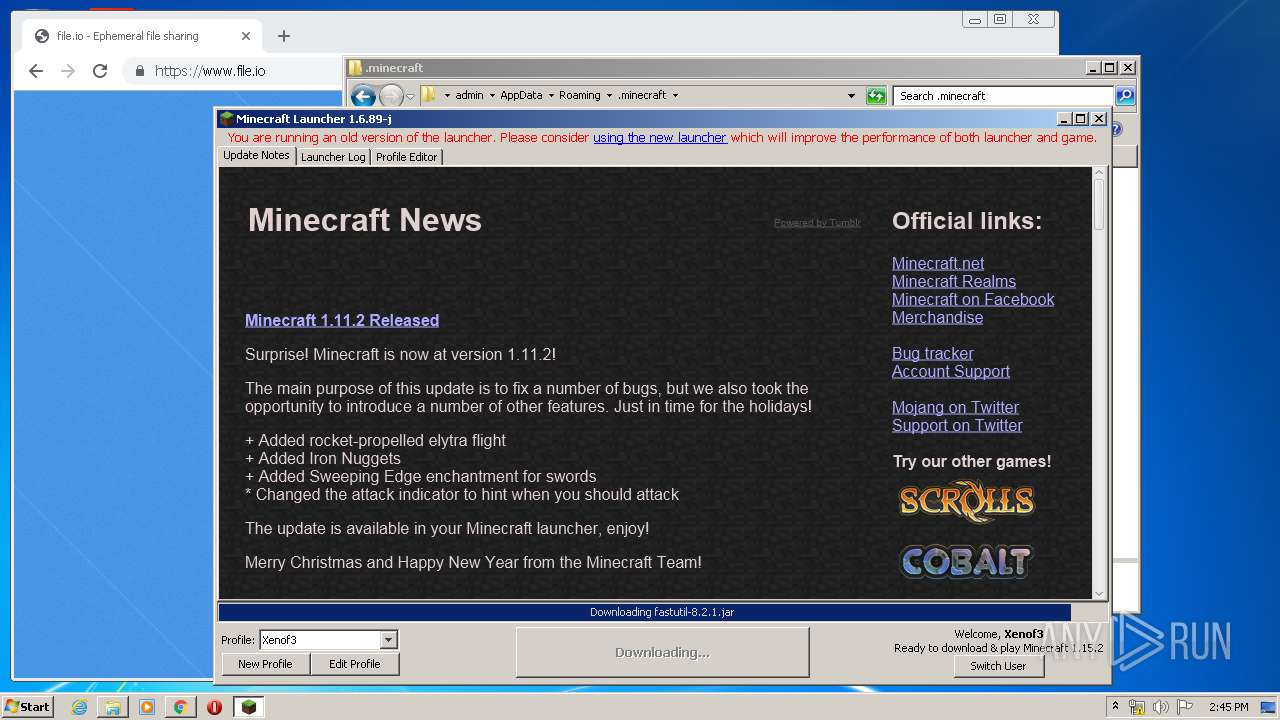This screenshot has width=1280, height=720.
Task: Select the file.io Ephemeral file sharing tab
Action: tap(143, 36)
